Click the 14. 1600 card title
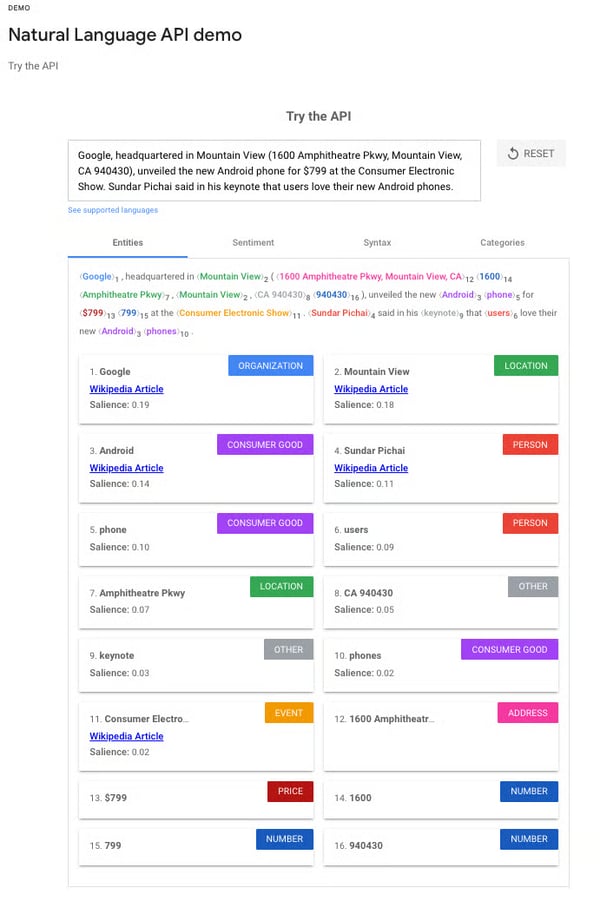Screen dimensions: 600x901 tap(353, 798)
